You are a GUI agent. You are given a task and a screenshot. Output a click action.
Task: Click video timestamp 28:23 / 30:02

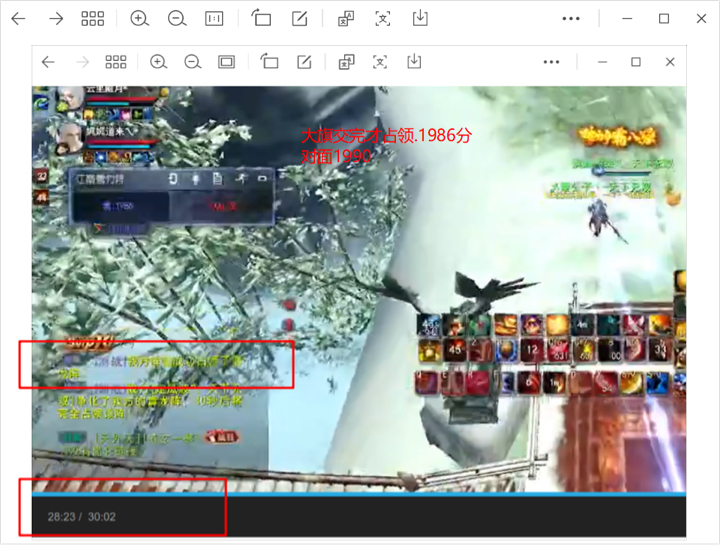pos(82,517)
